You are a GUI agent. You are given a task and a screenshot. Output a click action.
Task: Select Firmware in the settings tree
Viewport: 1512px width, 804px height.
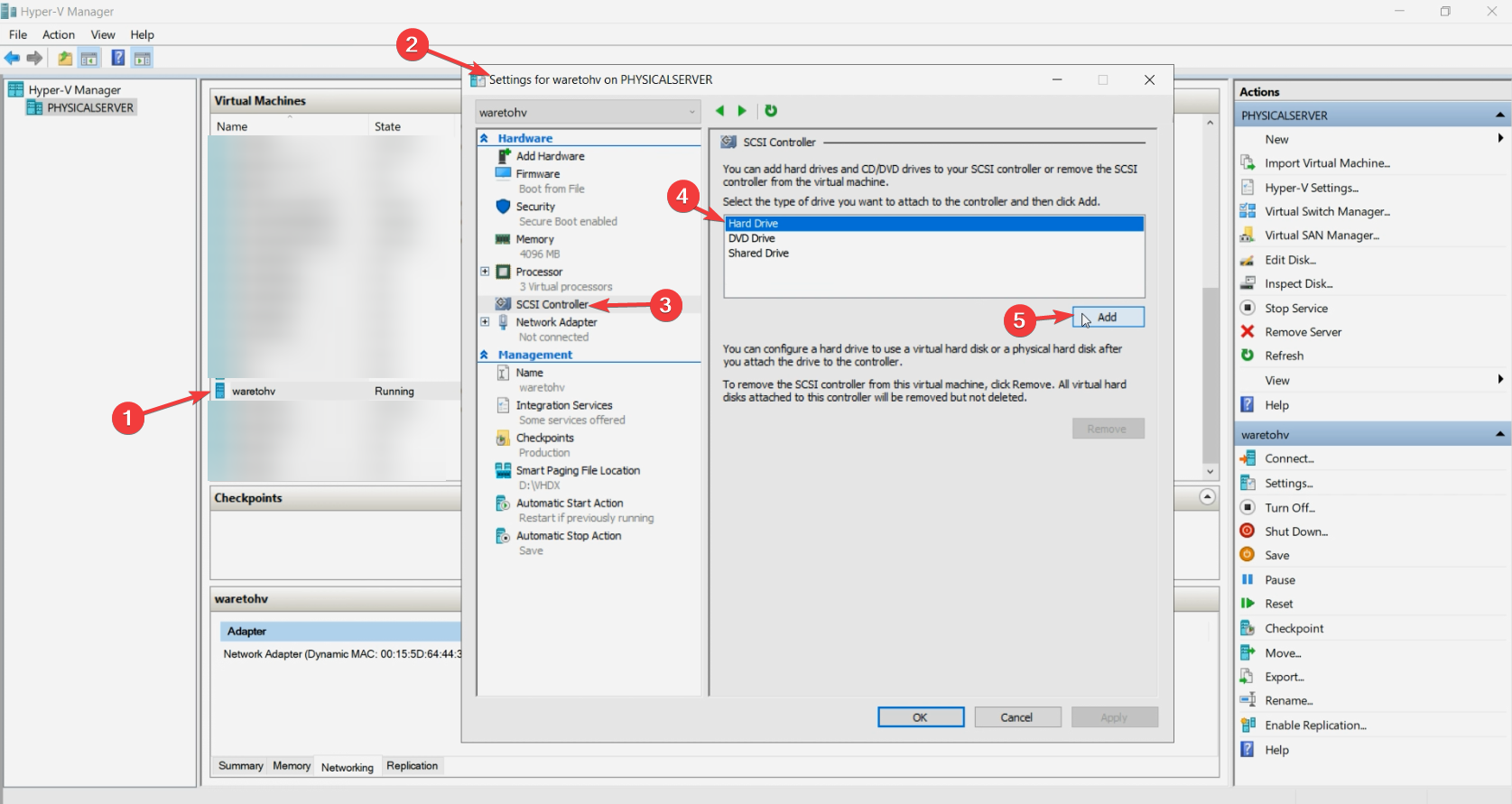[538, 174]
